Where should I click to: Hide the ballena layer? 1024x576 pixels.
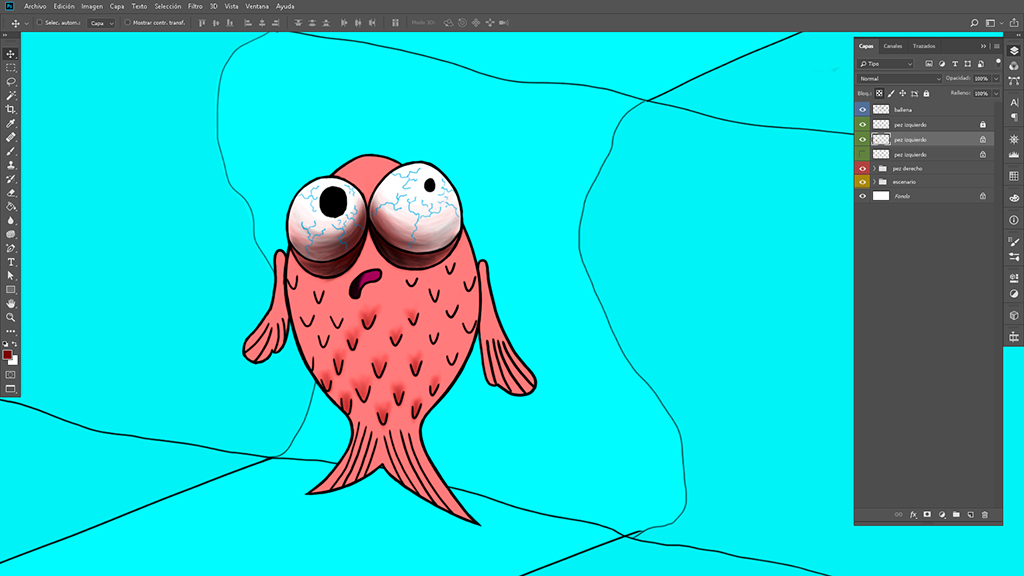(863, 110)
